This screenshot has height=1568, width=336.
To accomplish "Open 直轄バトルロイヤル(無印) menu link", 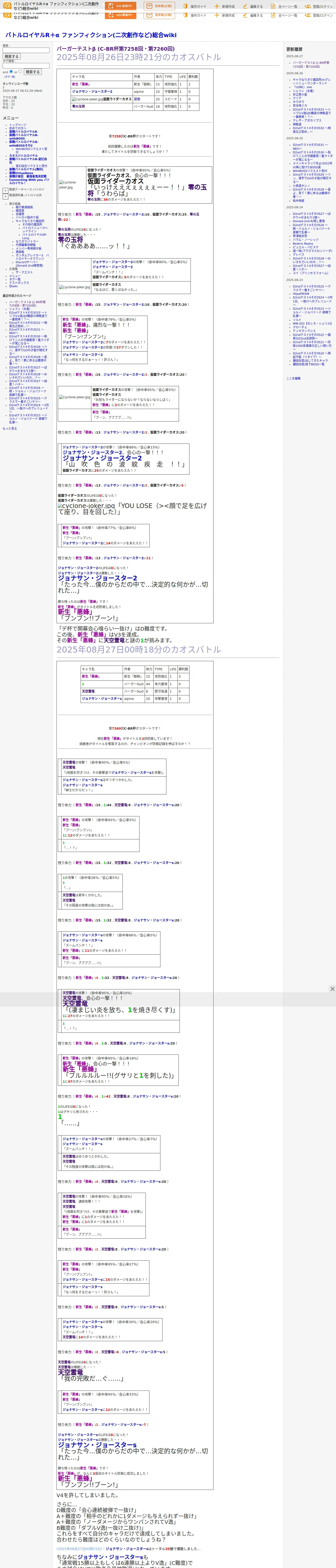I will point(26,169).
